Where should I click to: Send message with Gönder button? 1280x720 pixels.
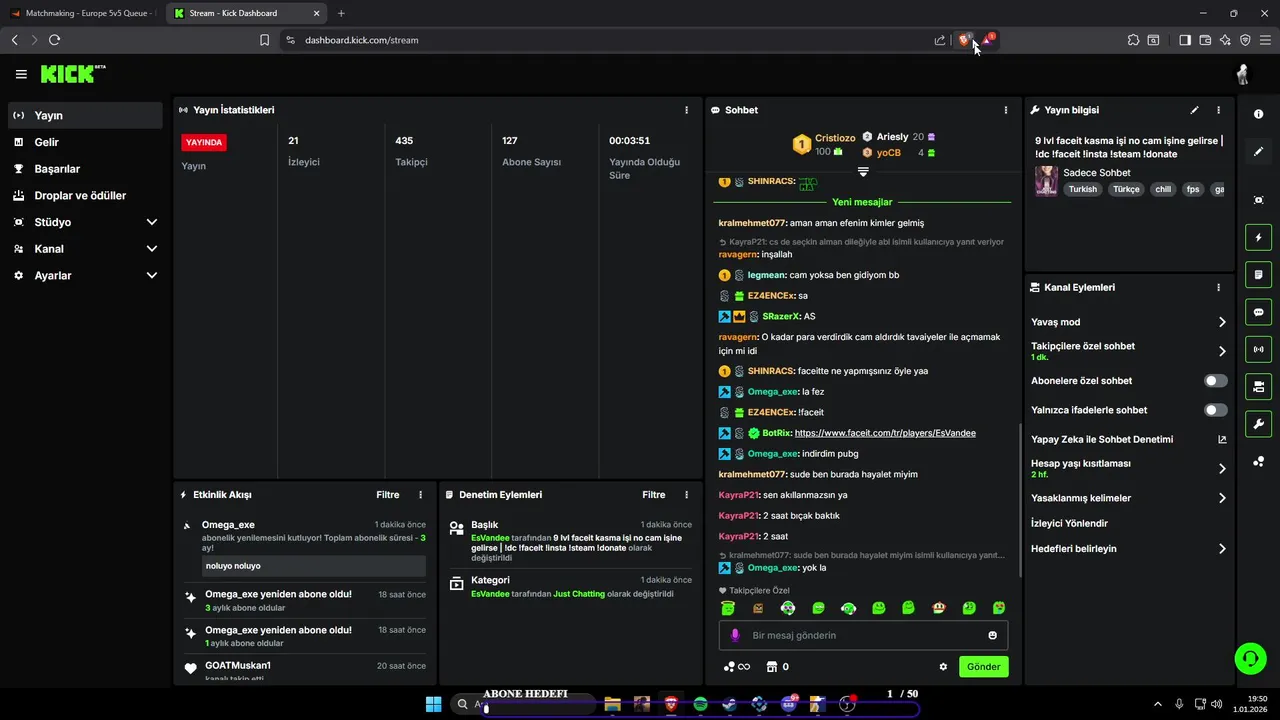coord(984,667)
